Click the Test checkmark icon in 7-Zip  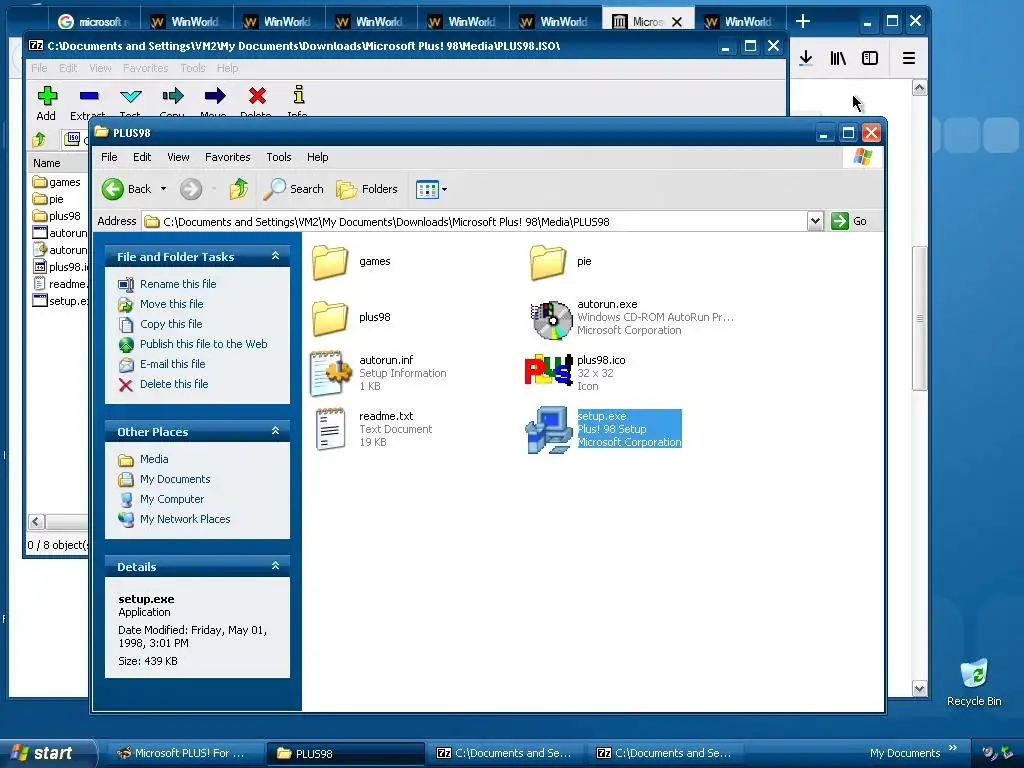(x=131, y=96)
